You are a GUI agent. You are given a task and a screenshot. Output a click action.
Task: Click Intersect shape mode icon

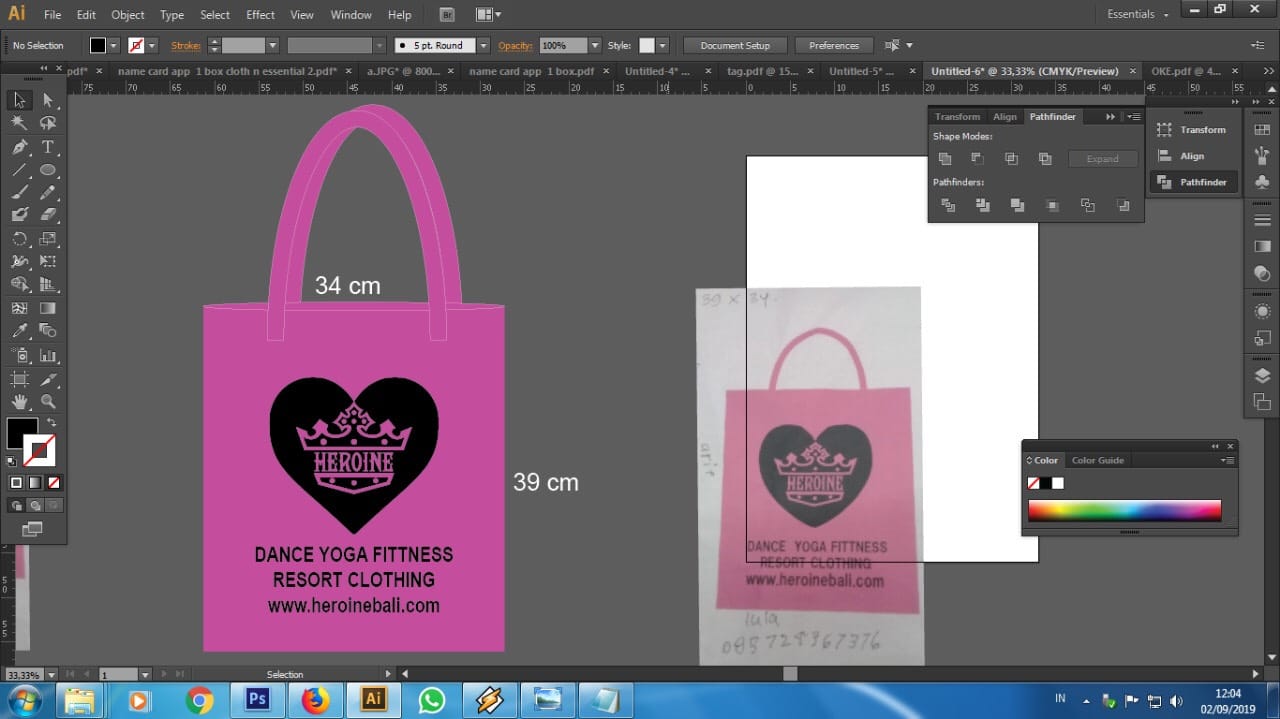click(1011, 159)
